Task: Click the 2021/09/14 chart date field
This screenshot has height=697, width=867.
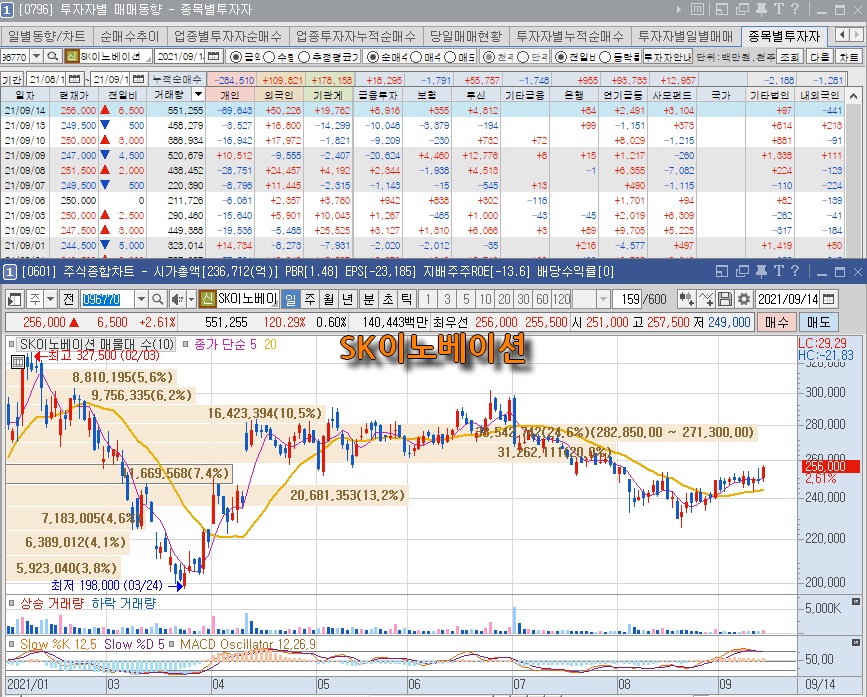Action: tap(787, 300)
